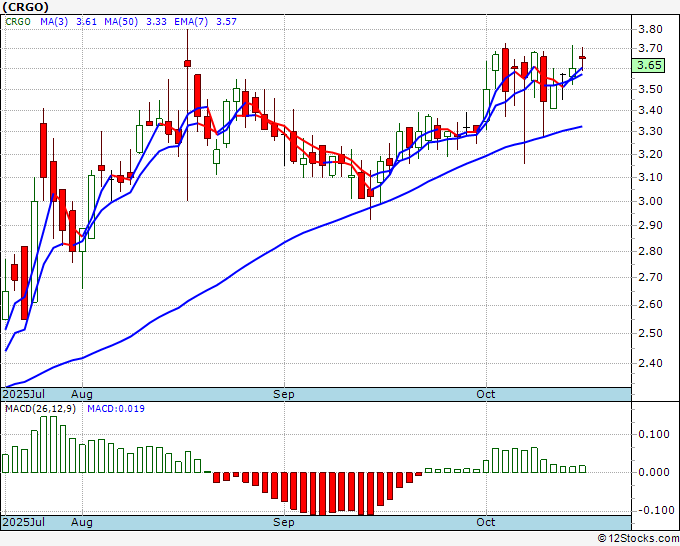Click the 2.80 price axis label
The image size is (680, 546).
pos(650,252)
